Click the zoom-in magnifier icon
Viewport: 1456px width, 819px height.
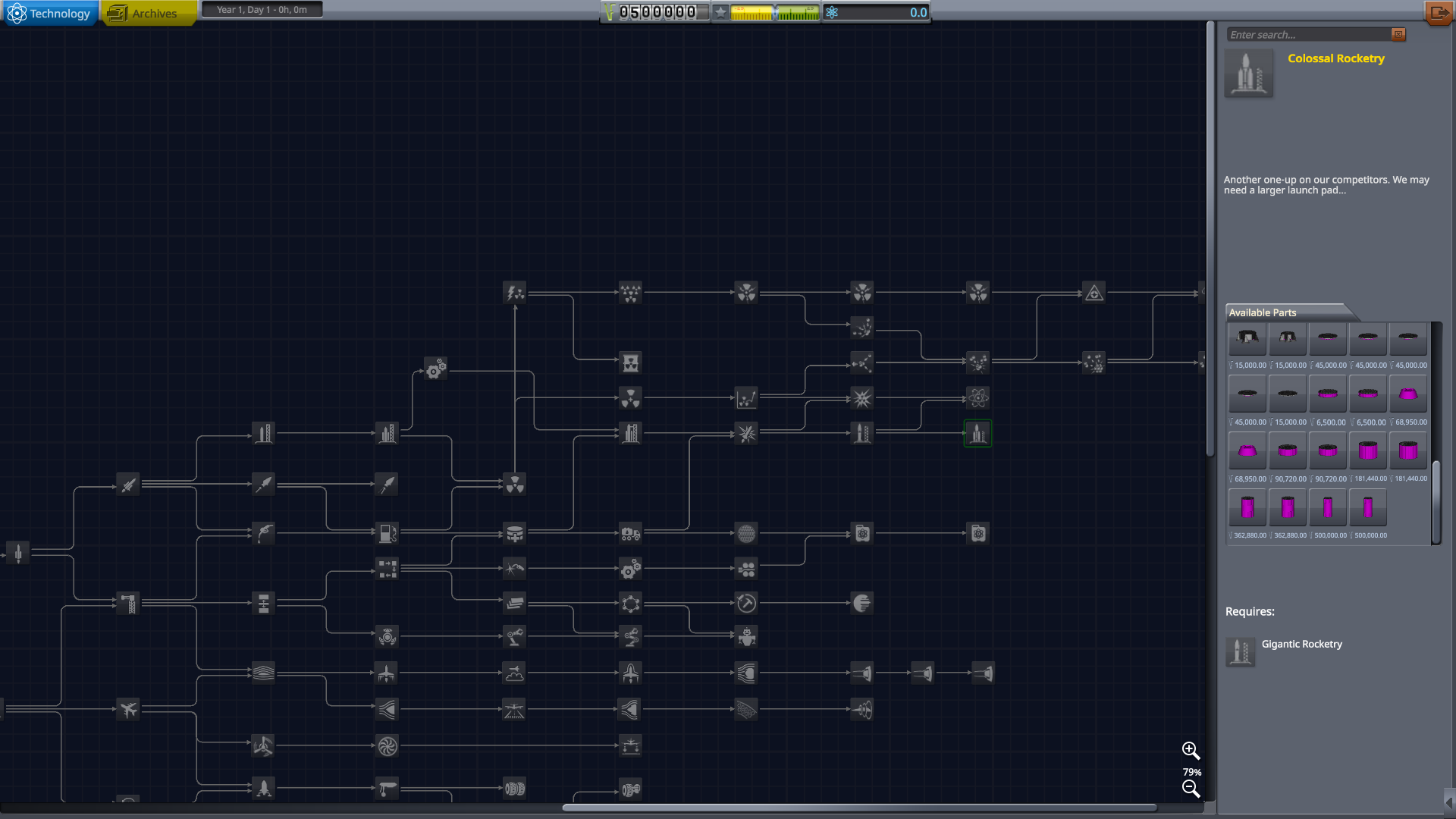[x=1191, y=751]
